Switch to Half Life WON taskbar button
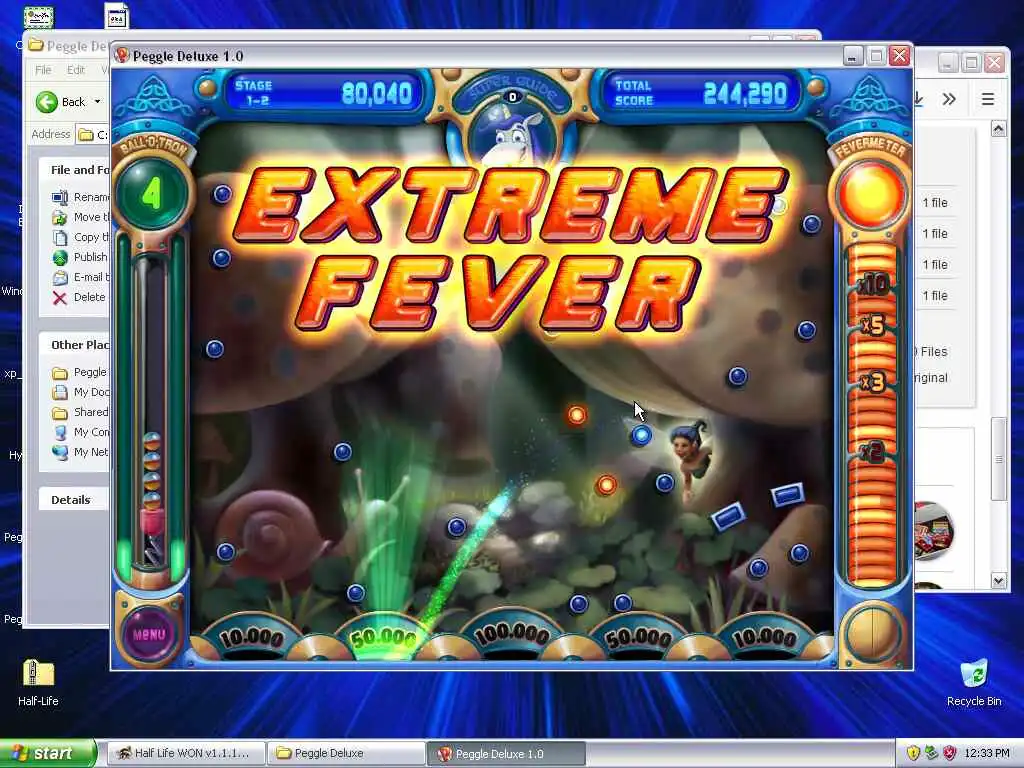 185,753
